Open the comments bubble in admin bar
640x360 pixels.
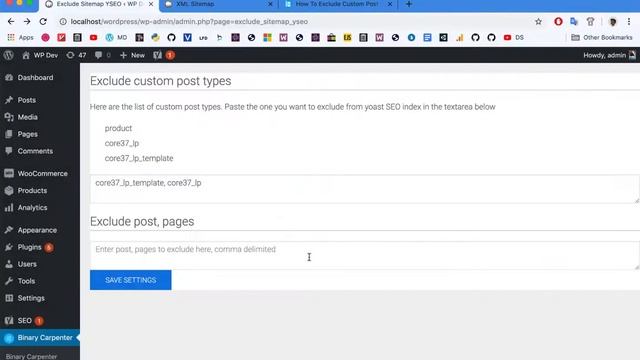[102, 55]
